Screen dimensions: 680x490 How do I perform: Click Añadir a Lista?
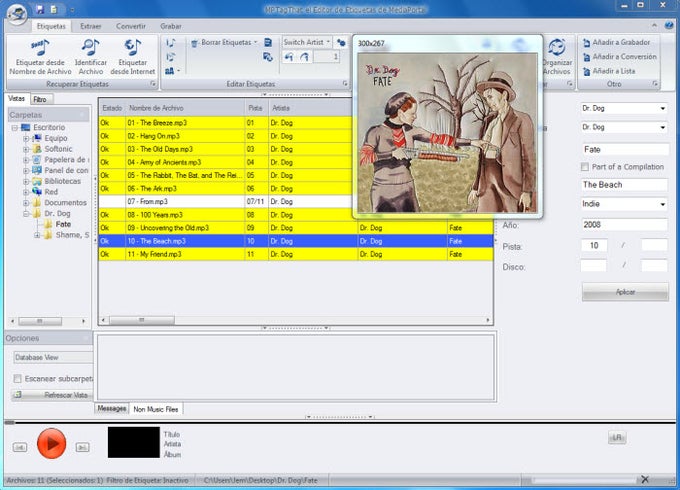point(609,71)
